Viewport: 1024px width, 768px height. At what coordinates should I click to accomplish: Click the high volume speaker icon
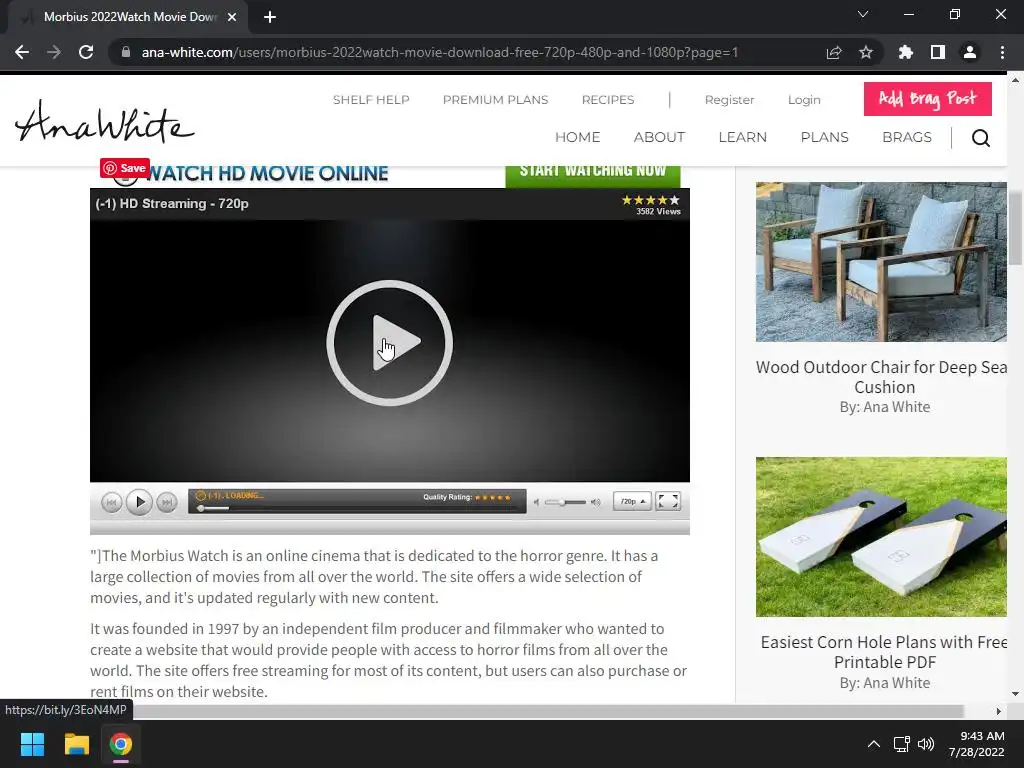tap(596, 502)
